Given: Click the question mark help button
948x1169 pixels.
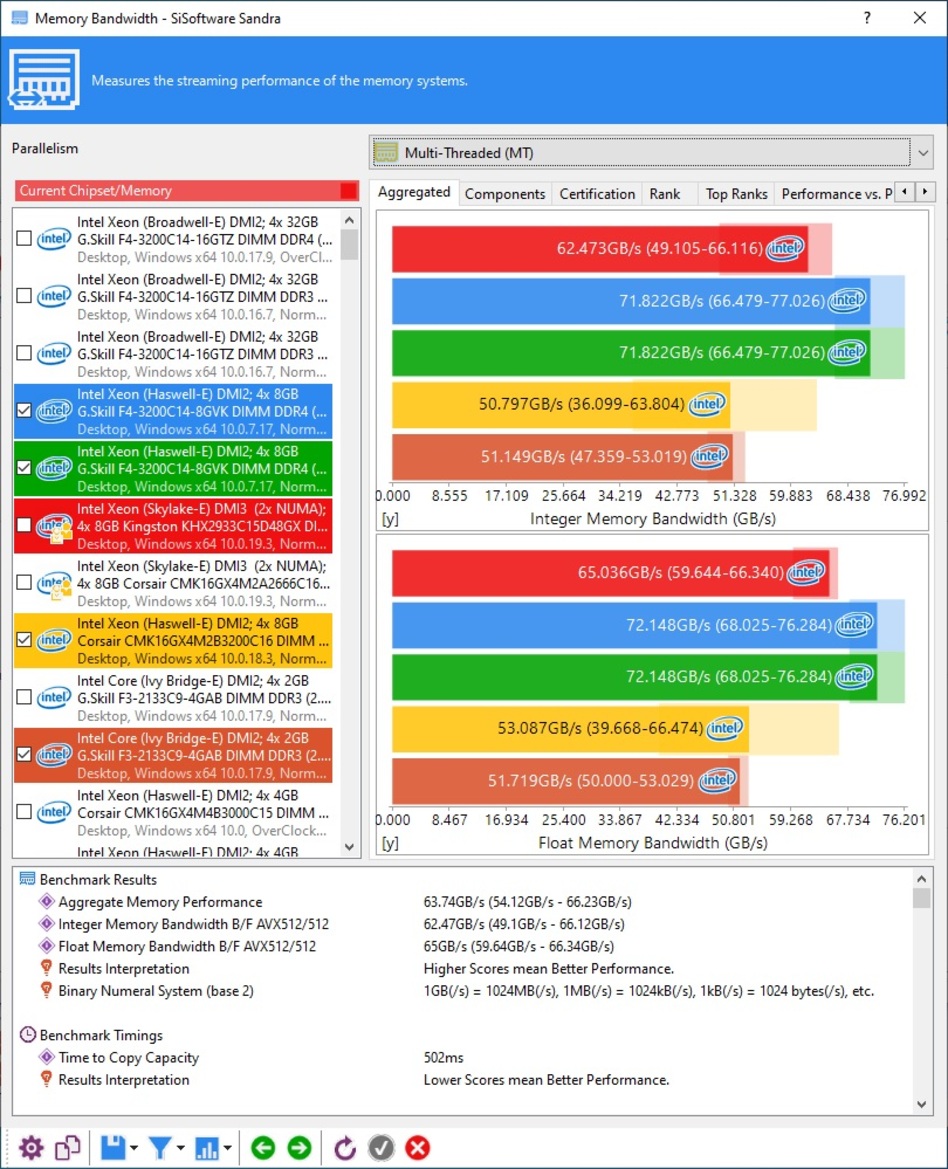Looking at the screenshot, I should 867,18.
